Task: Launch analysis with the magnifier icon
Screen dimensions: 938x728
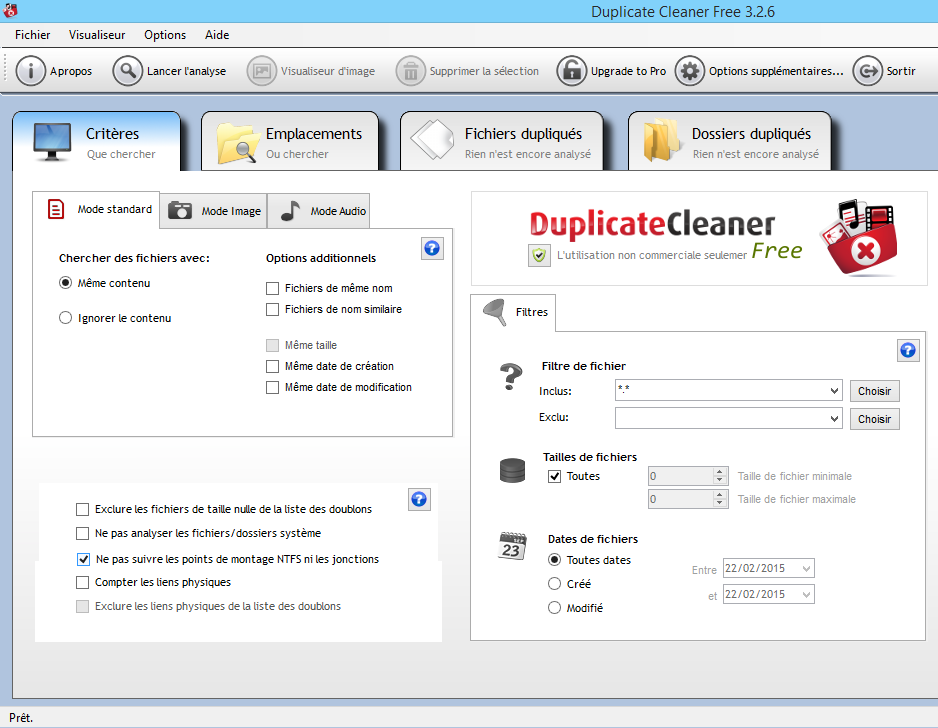Action: tap(127, 71)
